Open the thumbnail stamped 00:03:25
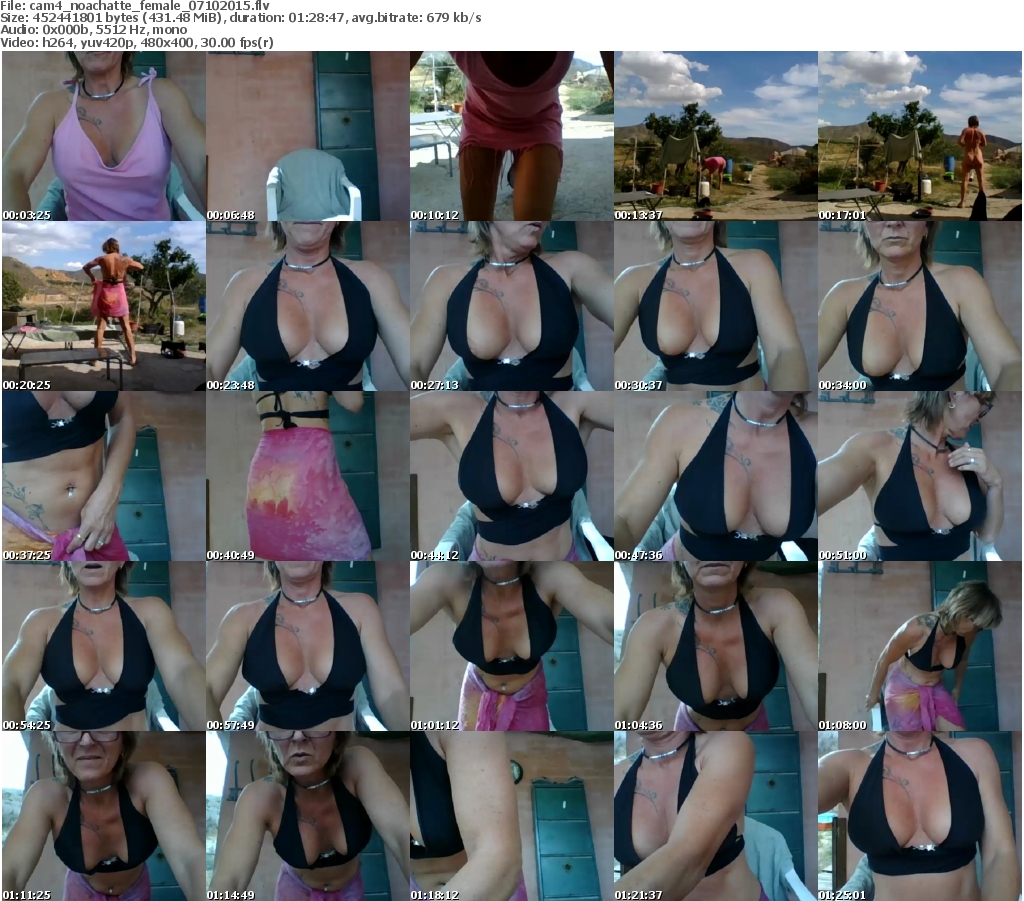 (104, 136)
